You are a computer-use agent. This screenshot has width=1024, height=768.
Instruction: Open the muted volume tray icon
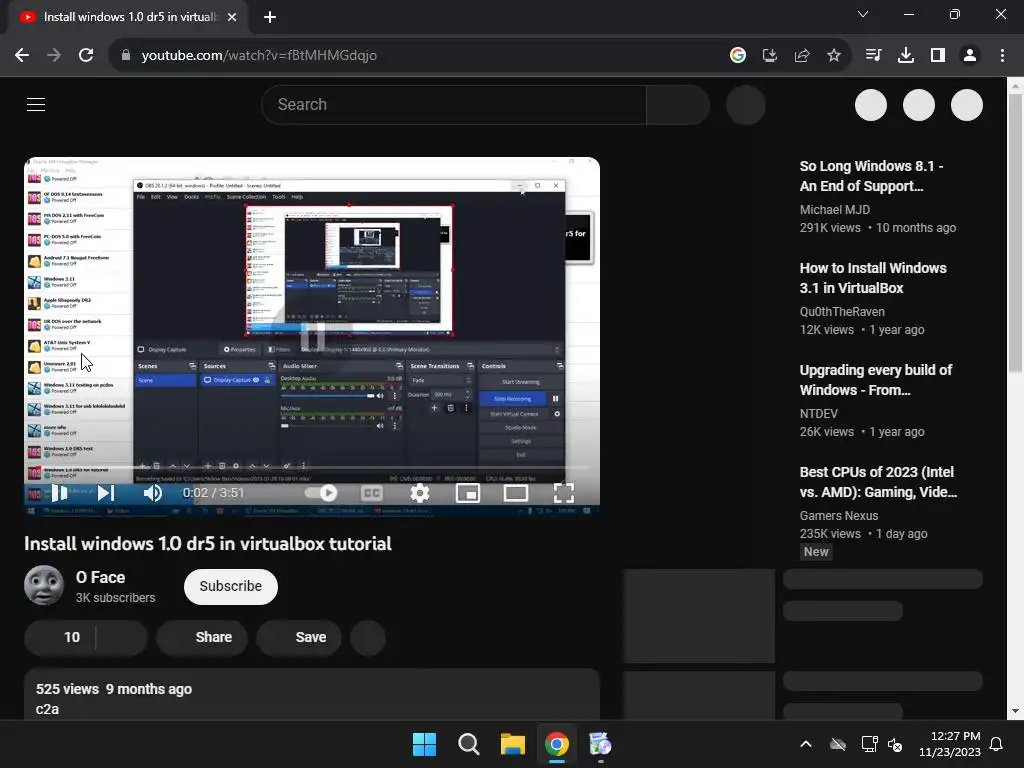(x=895, y=744)
